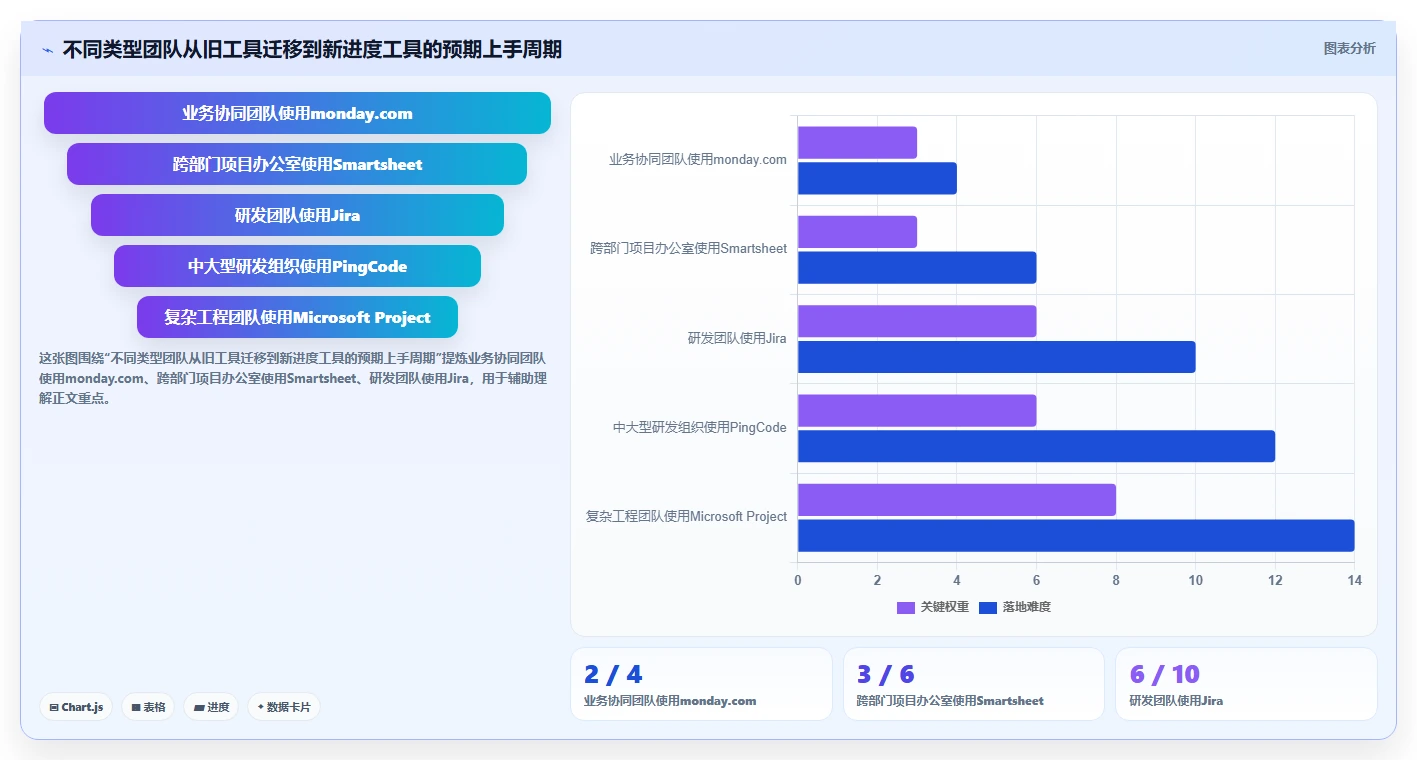Click the y-axis label 复杂工程团队使用Microsoft Project

pos(687,516)
